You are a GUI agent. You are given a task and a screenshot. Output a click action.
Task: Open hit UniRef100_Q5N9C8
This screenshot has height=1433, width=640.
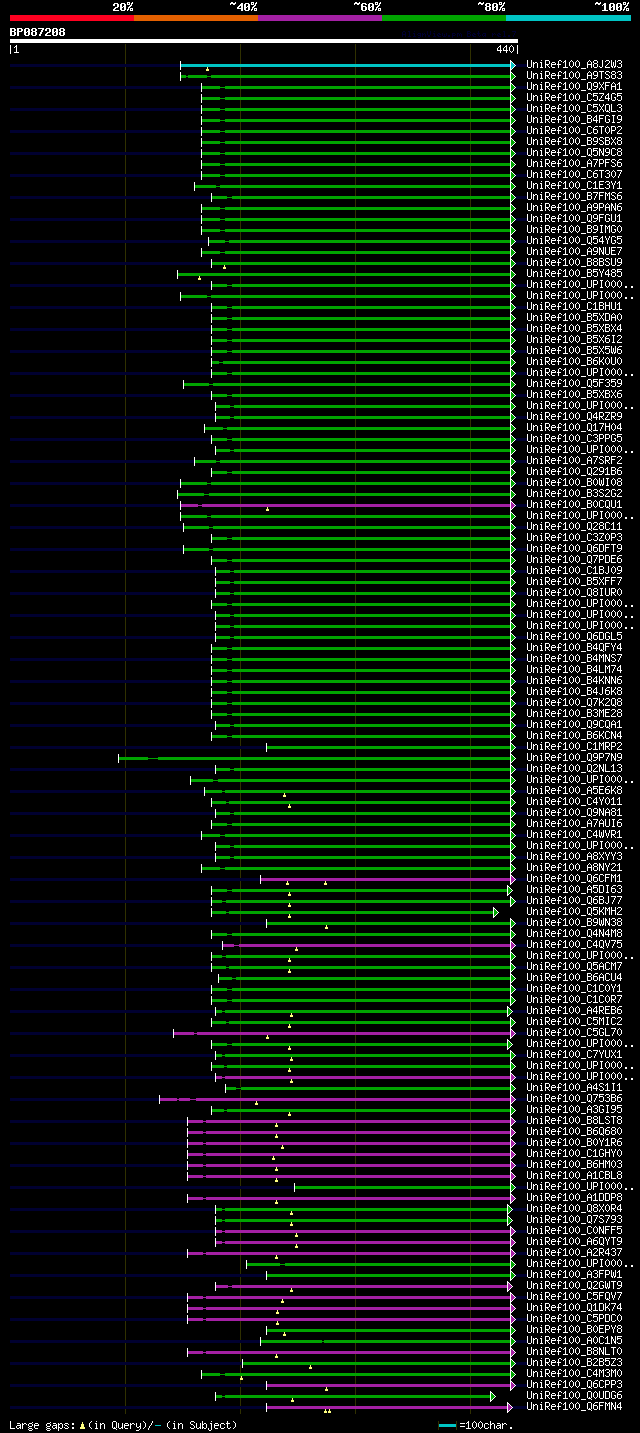574,153
